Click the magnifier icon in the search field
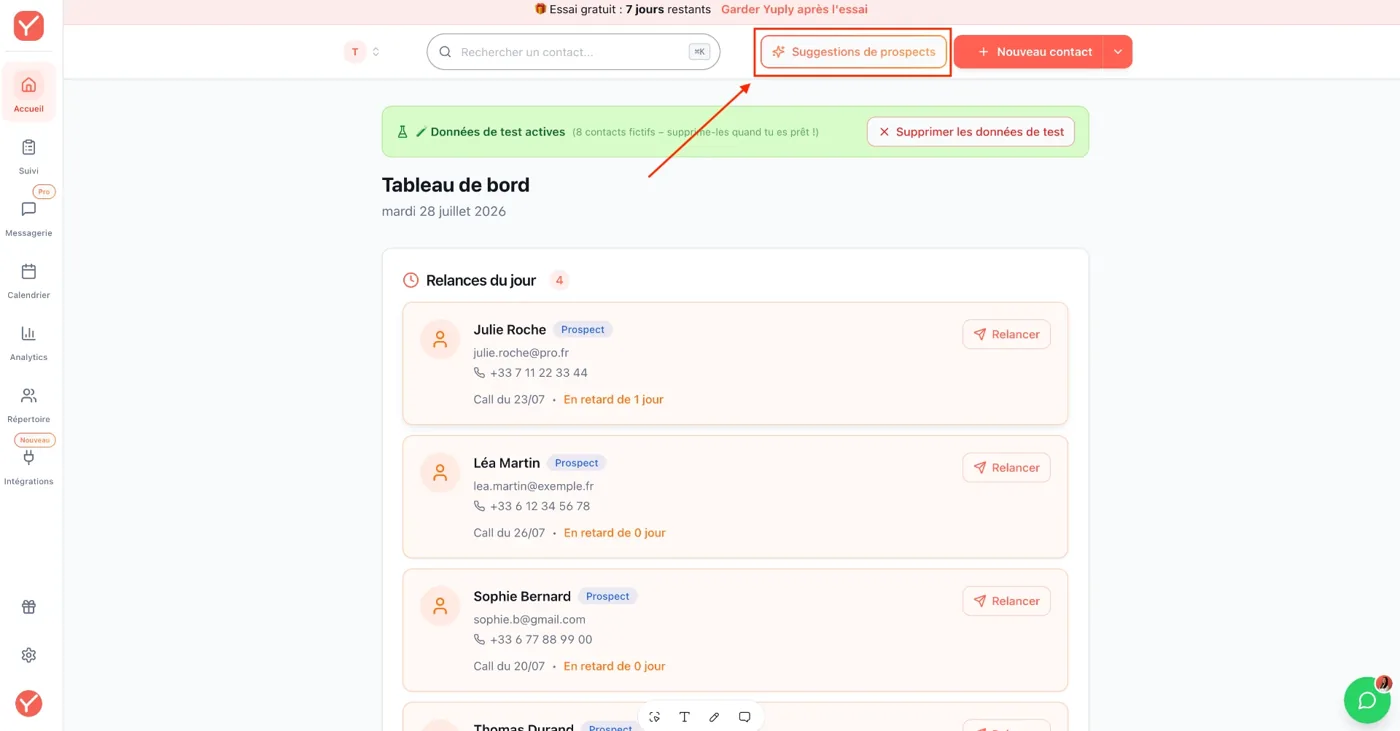 coord(446,52)
